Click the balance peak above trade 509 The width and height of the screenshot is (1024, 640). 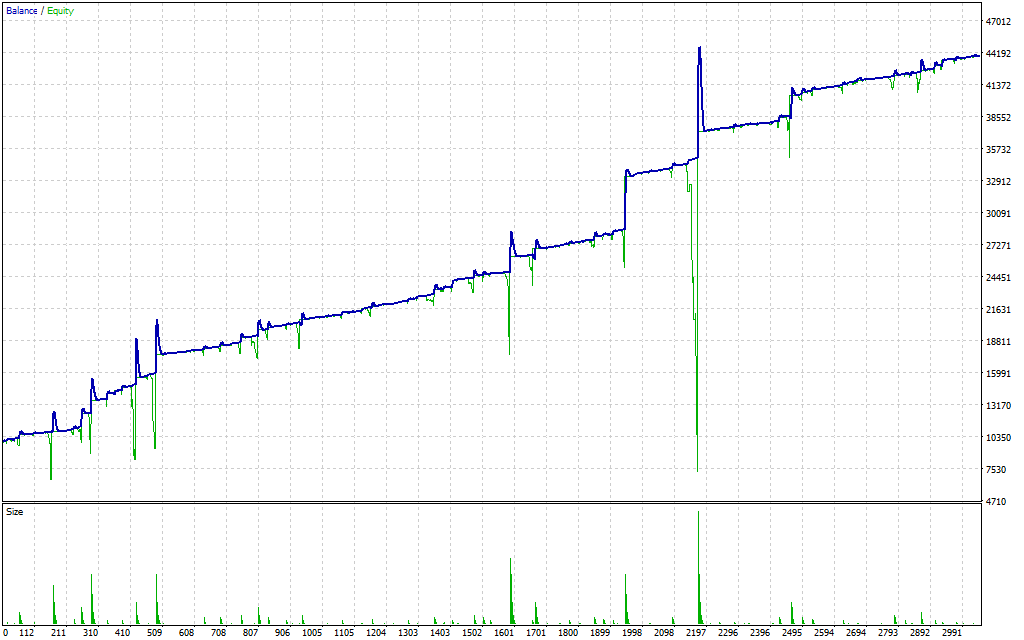tap(157, 322)
